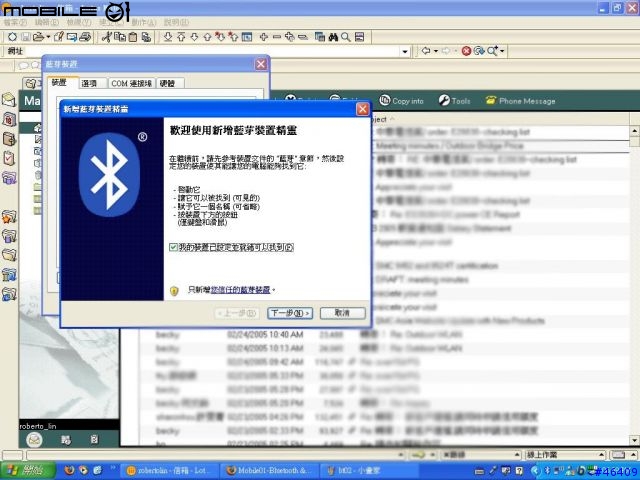Click the Cut scissors toolbar icon
The image size is (640, 480).
coord(107,37)
